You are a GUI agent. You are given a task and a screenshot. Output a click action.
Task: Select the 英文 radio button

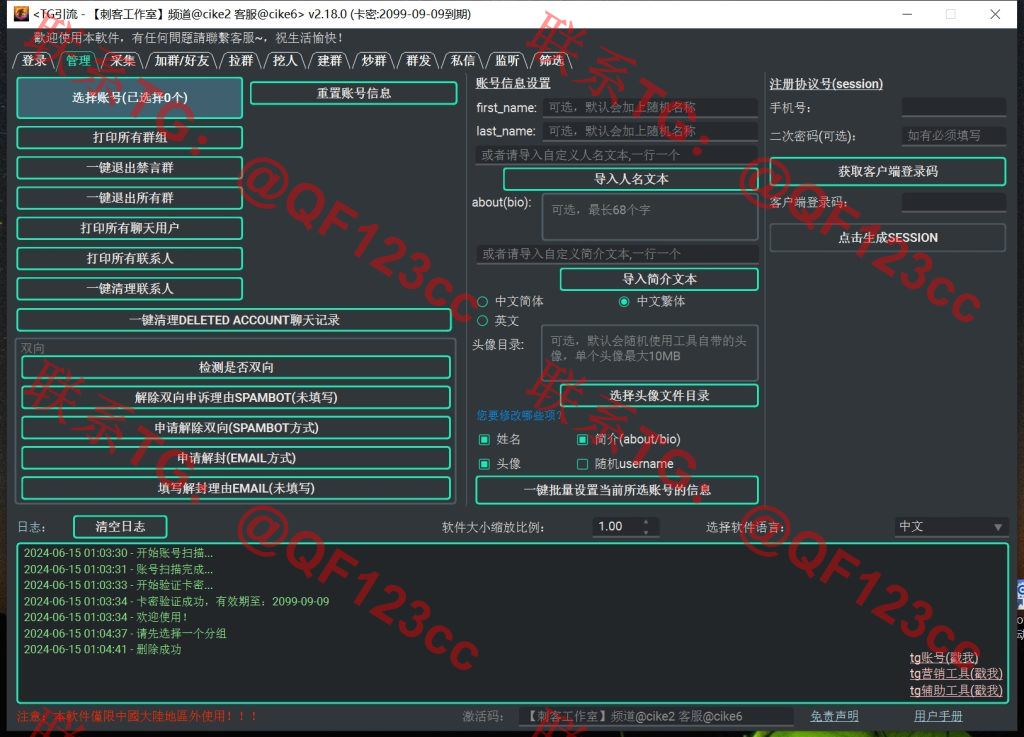498,321
